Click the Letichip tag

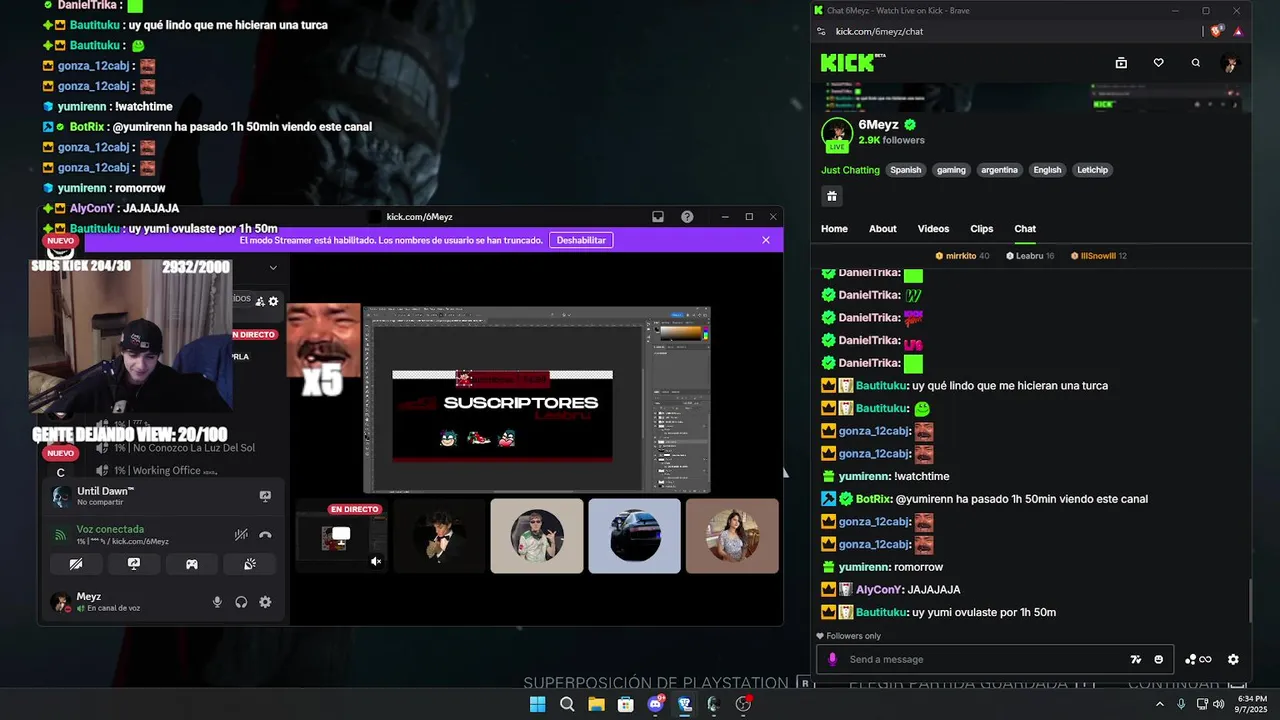click(1092, 170)
